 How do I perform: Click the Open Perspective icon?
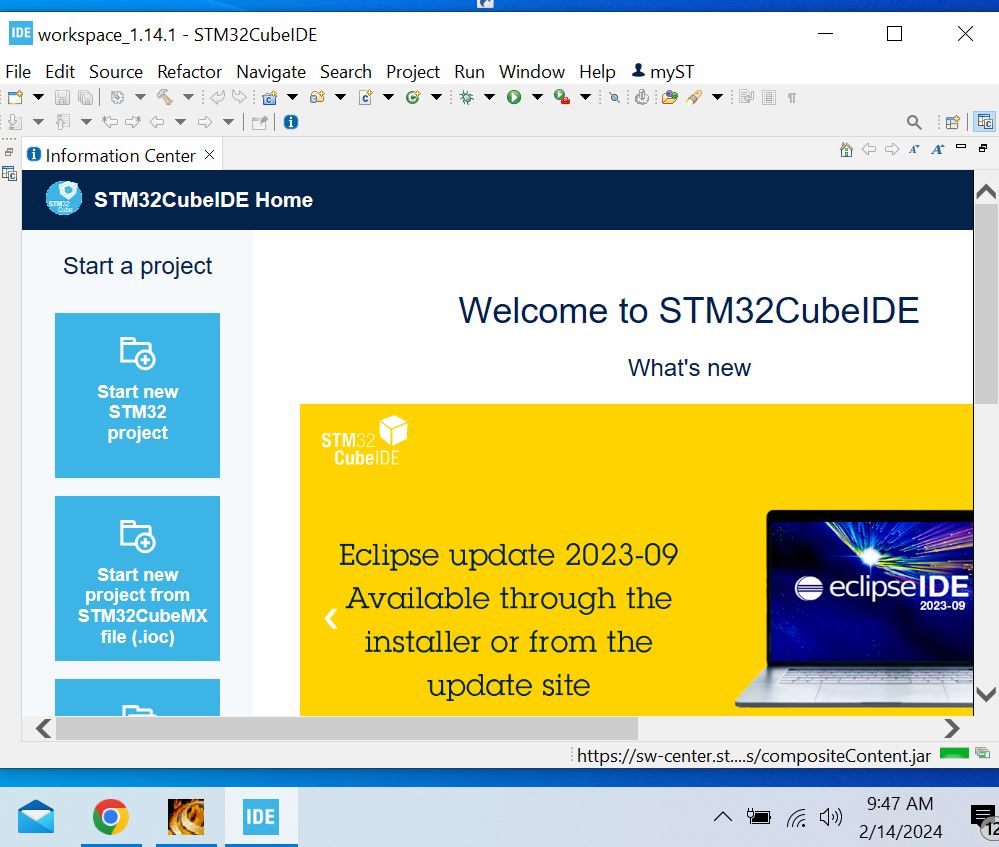click(952, 122)
